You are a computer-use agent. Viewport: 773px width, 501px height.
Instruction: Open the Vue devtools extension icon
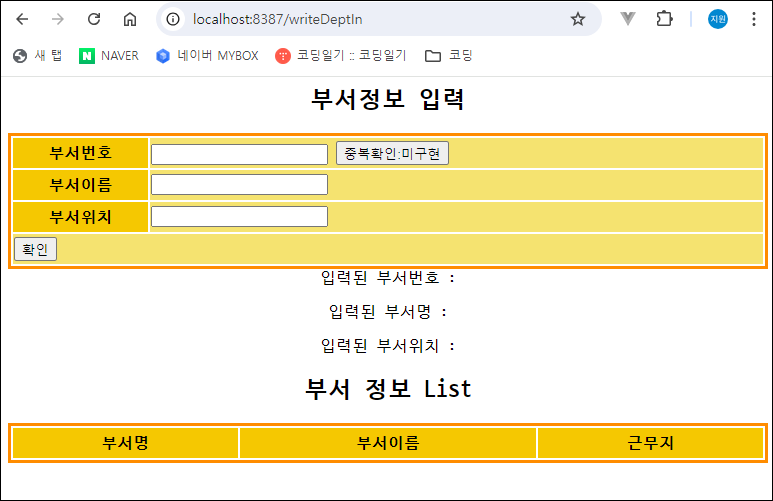[x=628, y=19]
